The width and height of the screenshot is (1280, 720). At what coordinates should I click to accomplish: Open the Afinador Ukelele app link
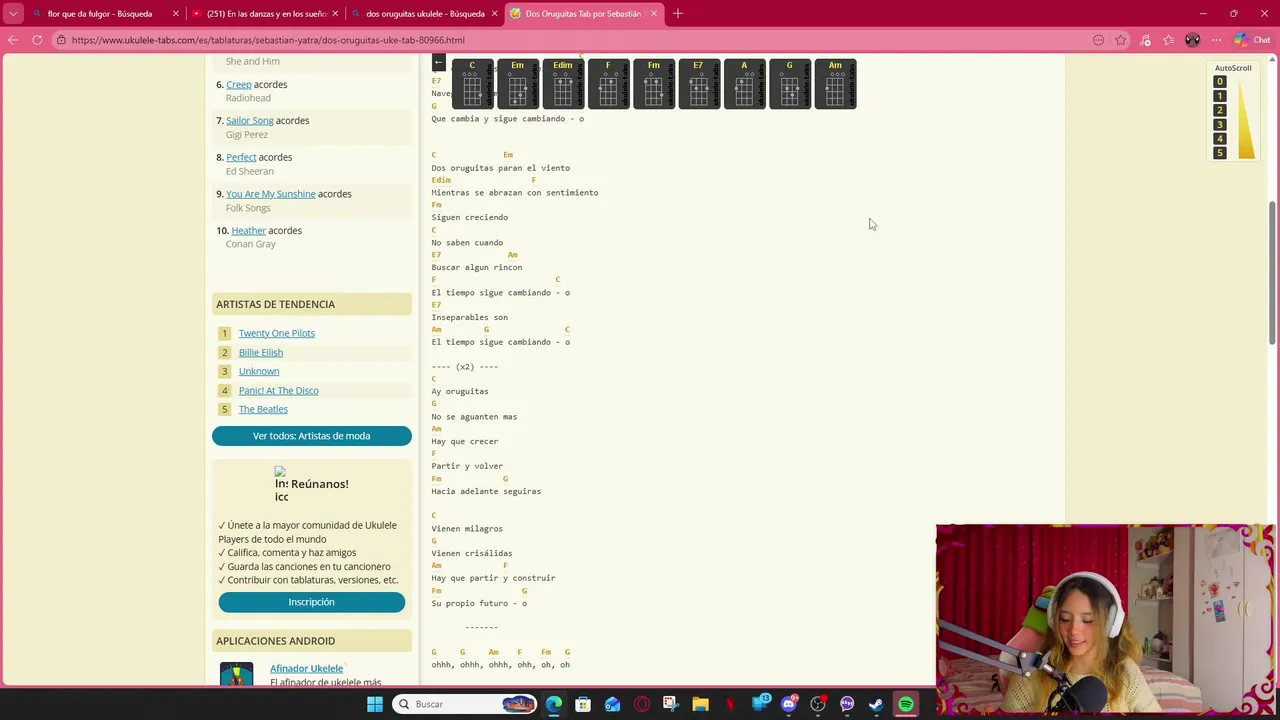[306, 668]
